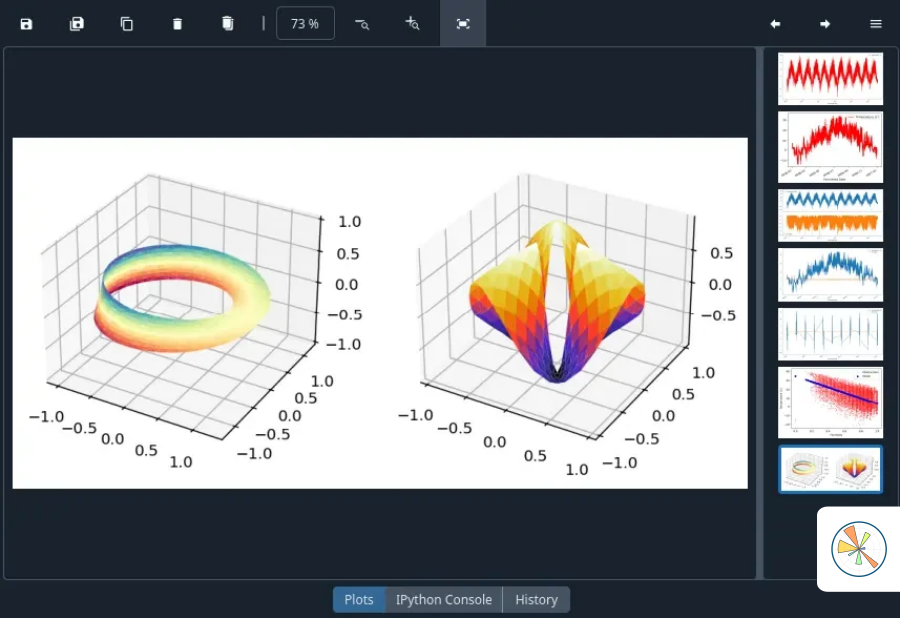Zoom out of the plot view
The image size is (900, 618).
362,23
